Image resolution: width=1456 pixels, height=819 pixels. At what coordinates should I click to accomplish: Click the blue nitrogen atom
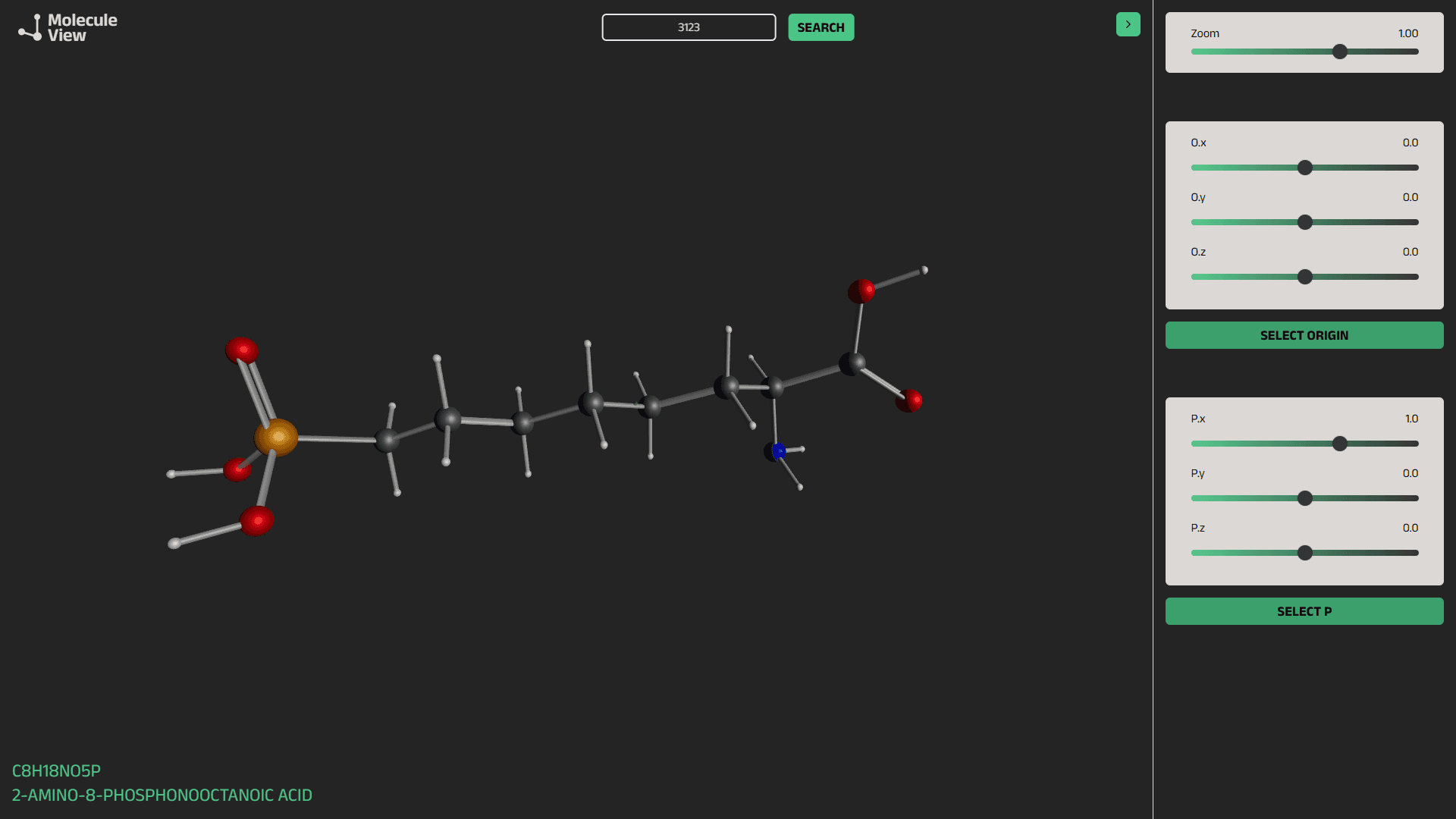pyautogui.click(x=777, y=451)
